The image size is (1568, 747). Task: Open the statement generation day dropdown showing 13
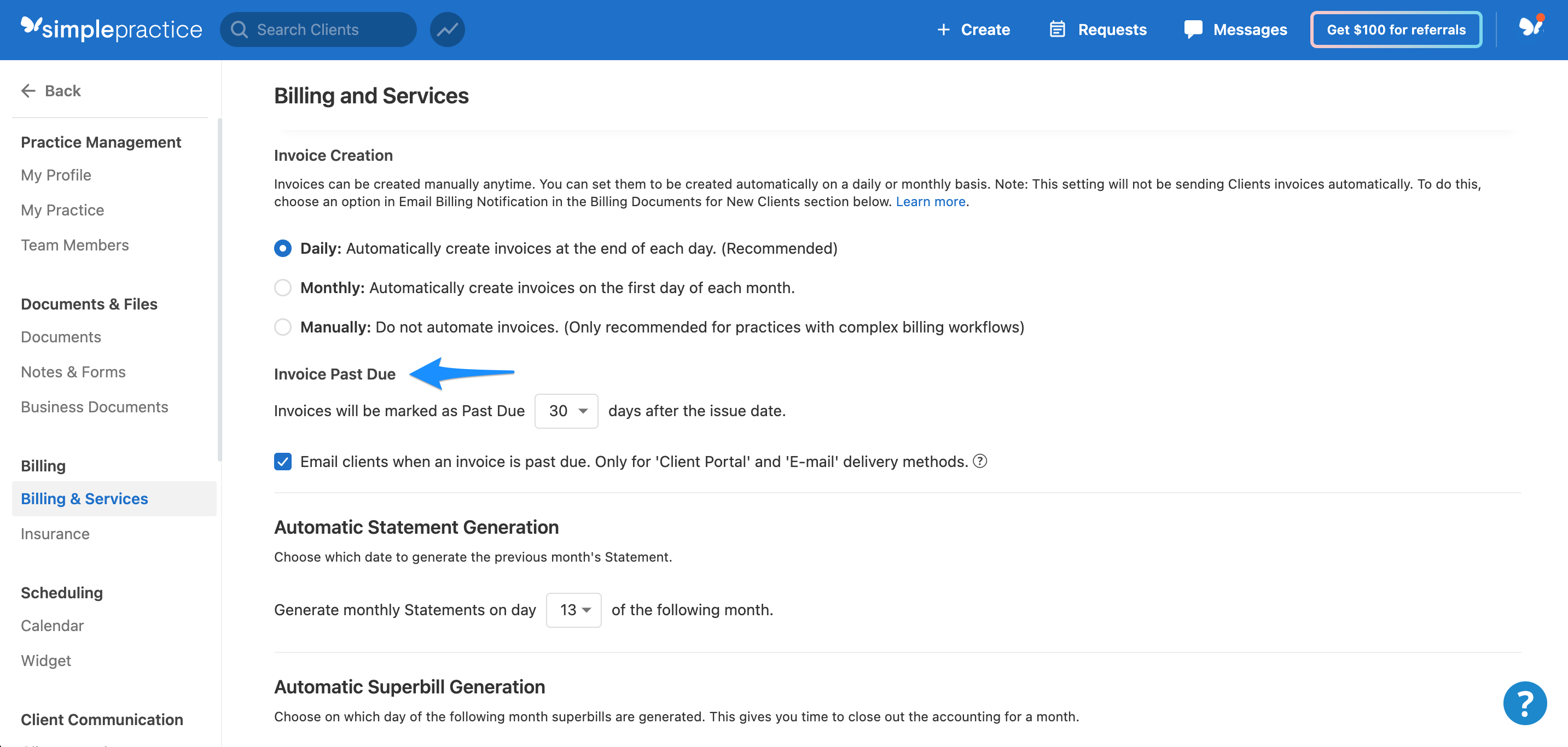click(573, 610)
